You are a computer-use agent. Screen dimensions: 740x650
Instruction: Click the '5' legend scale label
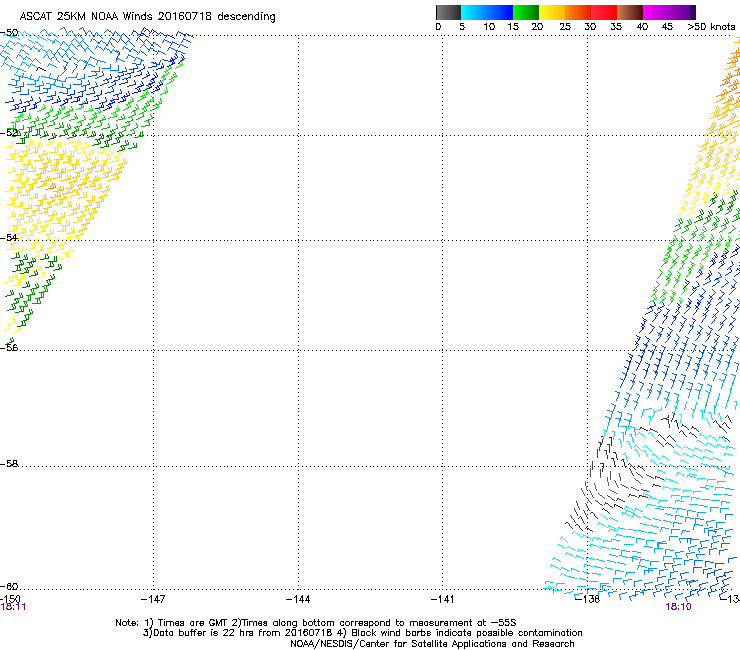[x=462, y=26]
